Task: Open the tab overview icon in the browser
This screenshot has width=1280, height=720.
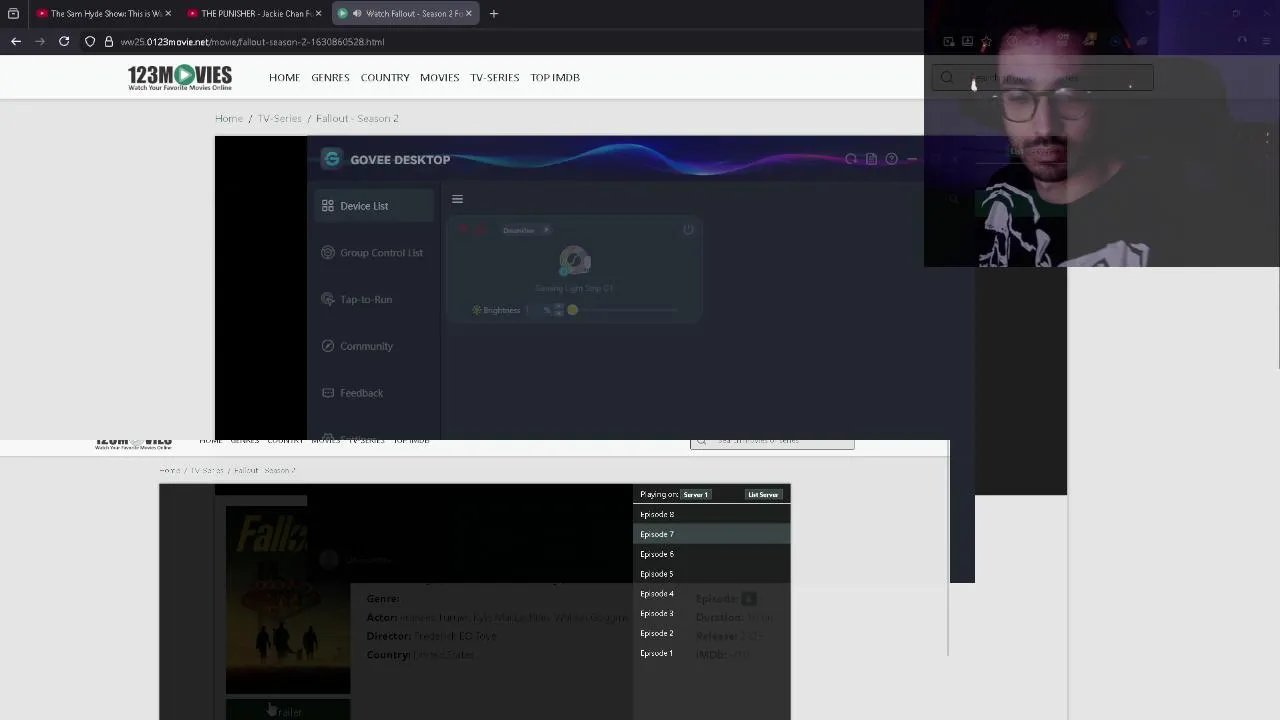Action: (13, 14)
